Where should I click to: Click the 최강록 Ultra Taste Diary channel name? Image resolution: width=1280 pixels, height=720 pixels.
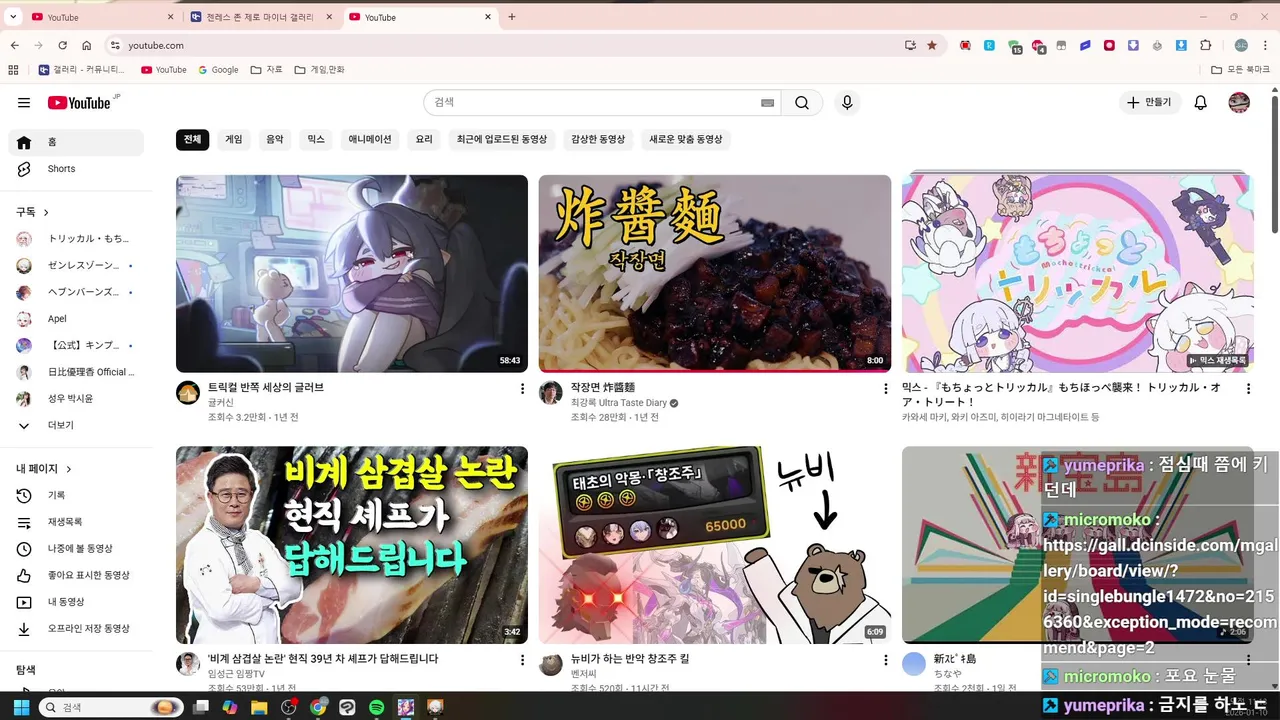pyautogui.click(x=619, y=403)
